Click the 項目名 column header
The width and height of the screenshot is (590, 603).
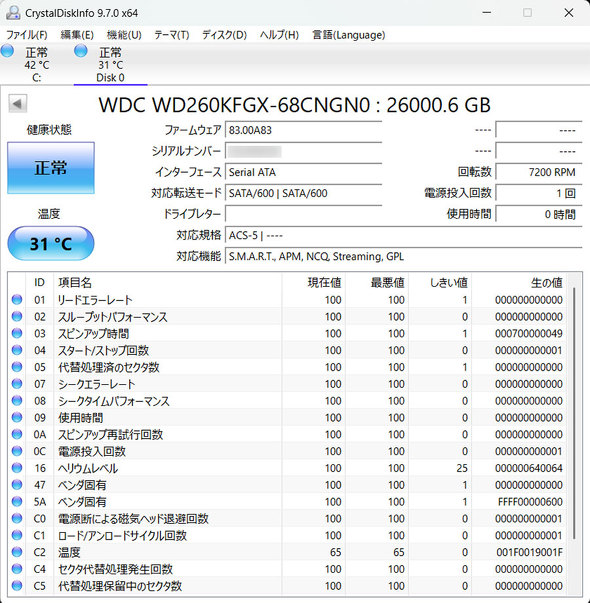(168, 283)
